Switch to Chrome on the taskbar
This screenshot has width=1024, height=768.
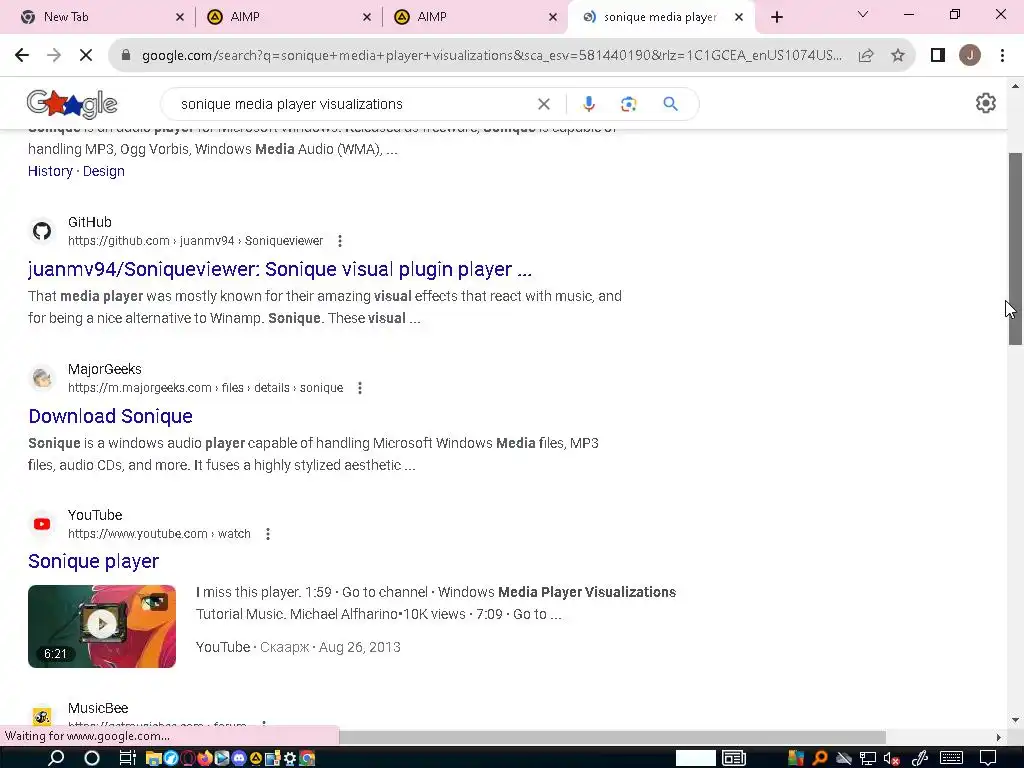point(307,758)
